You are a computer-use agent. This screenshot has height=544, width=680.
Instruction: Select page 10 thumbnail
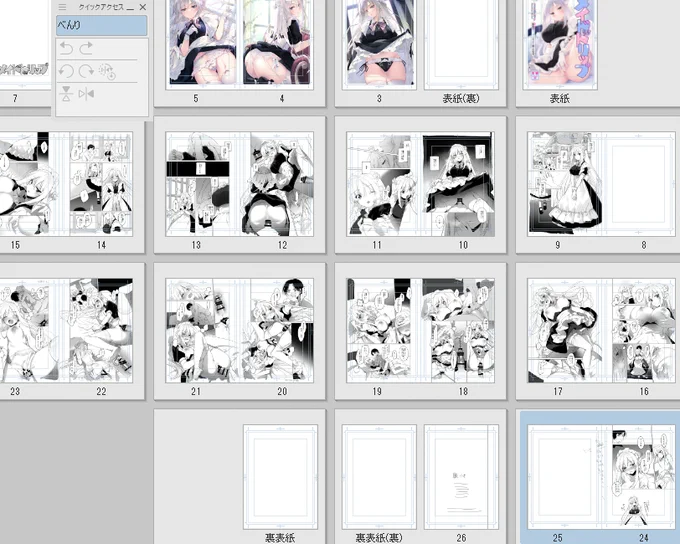click(458, 184)
